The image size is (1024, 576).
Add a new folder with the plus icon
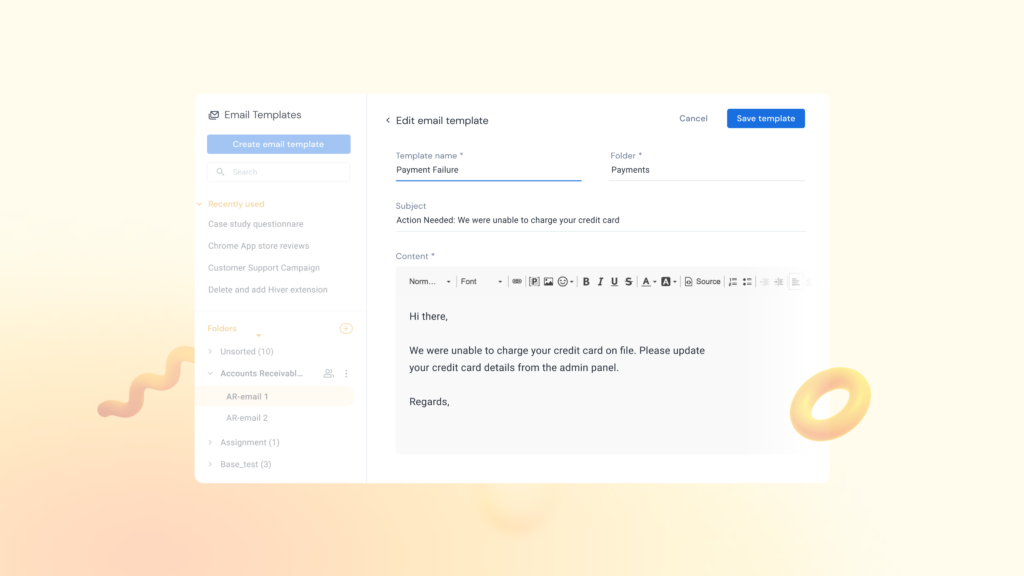[x=346, y=328]
